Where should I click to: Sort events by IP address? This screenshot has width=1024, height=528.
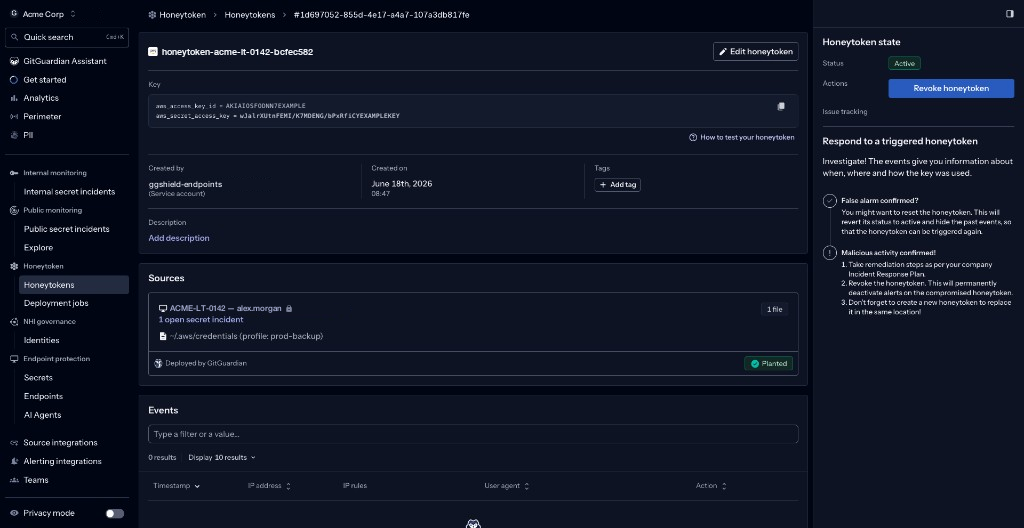[x=269, y=486]
